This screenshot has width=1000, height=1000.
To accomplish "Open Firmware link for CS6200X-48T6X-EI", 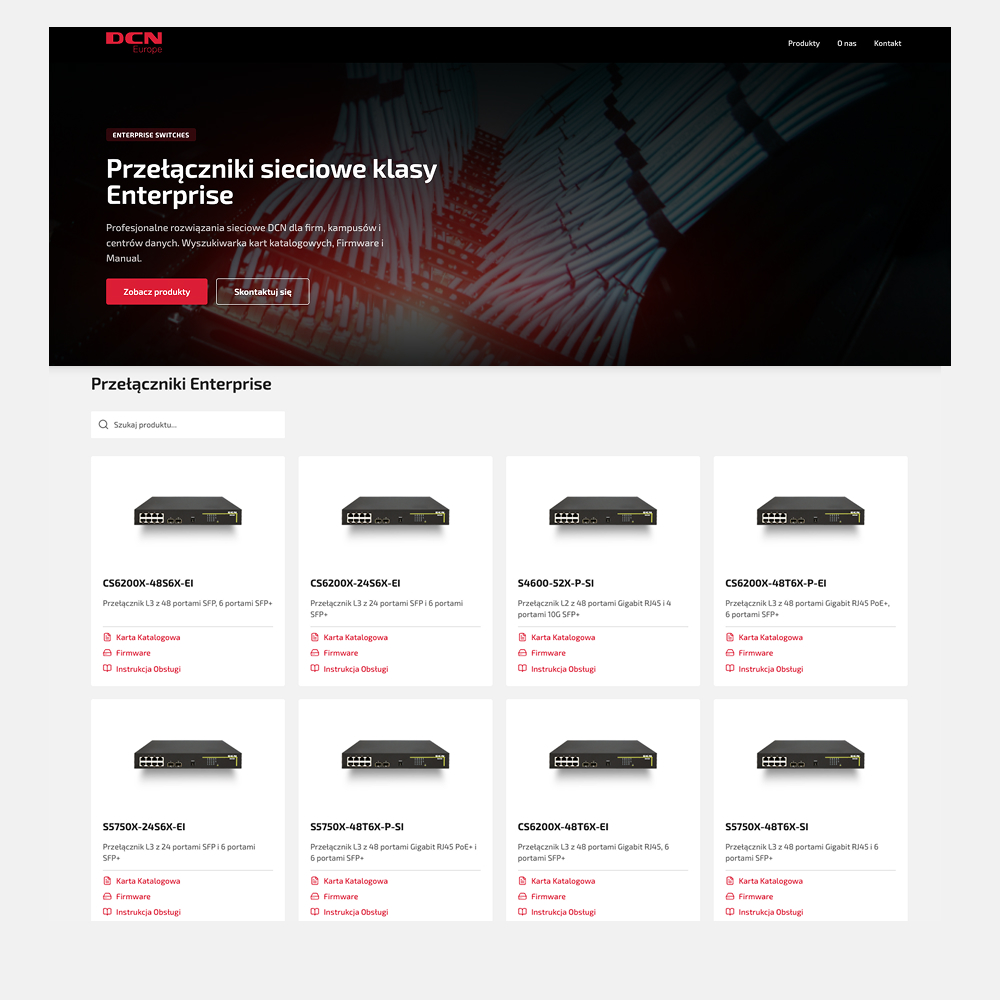I will coord(548,897).
